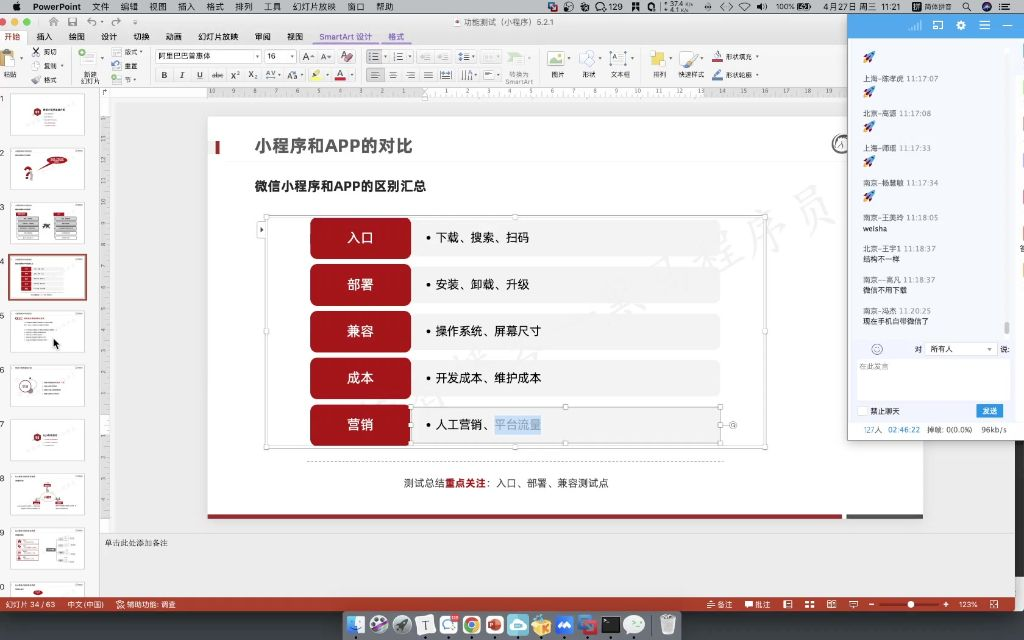
Task: Open the Shapes (形状) gallery icon
Action: 588,59
